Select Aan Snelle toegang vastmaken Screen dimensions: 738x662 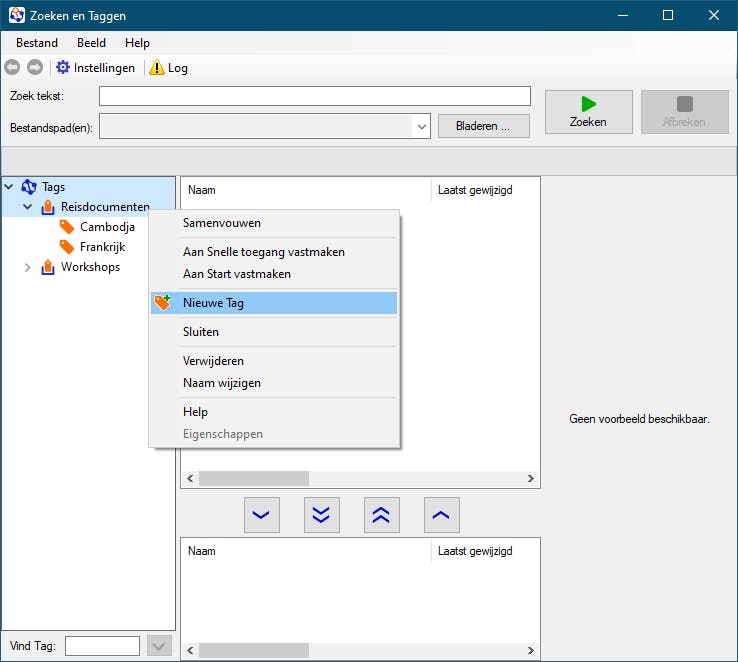(x=274, y=252)
